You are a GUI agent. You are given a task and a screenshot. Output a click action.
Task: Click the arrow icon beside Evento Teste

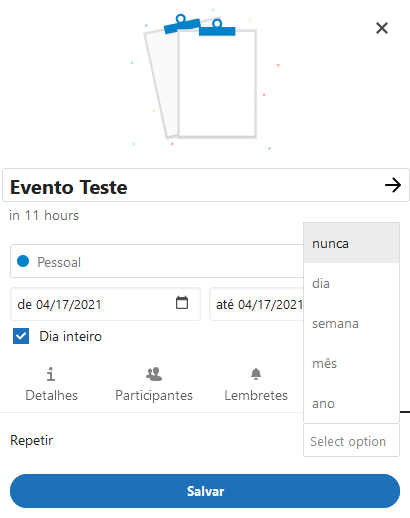coord(393,185)
